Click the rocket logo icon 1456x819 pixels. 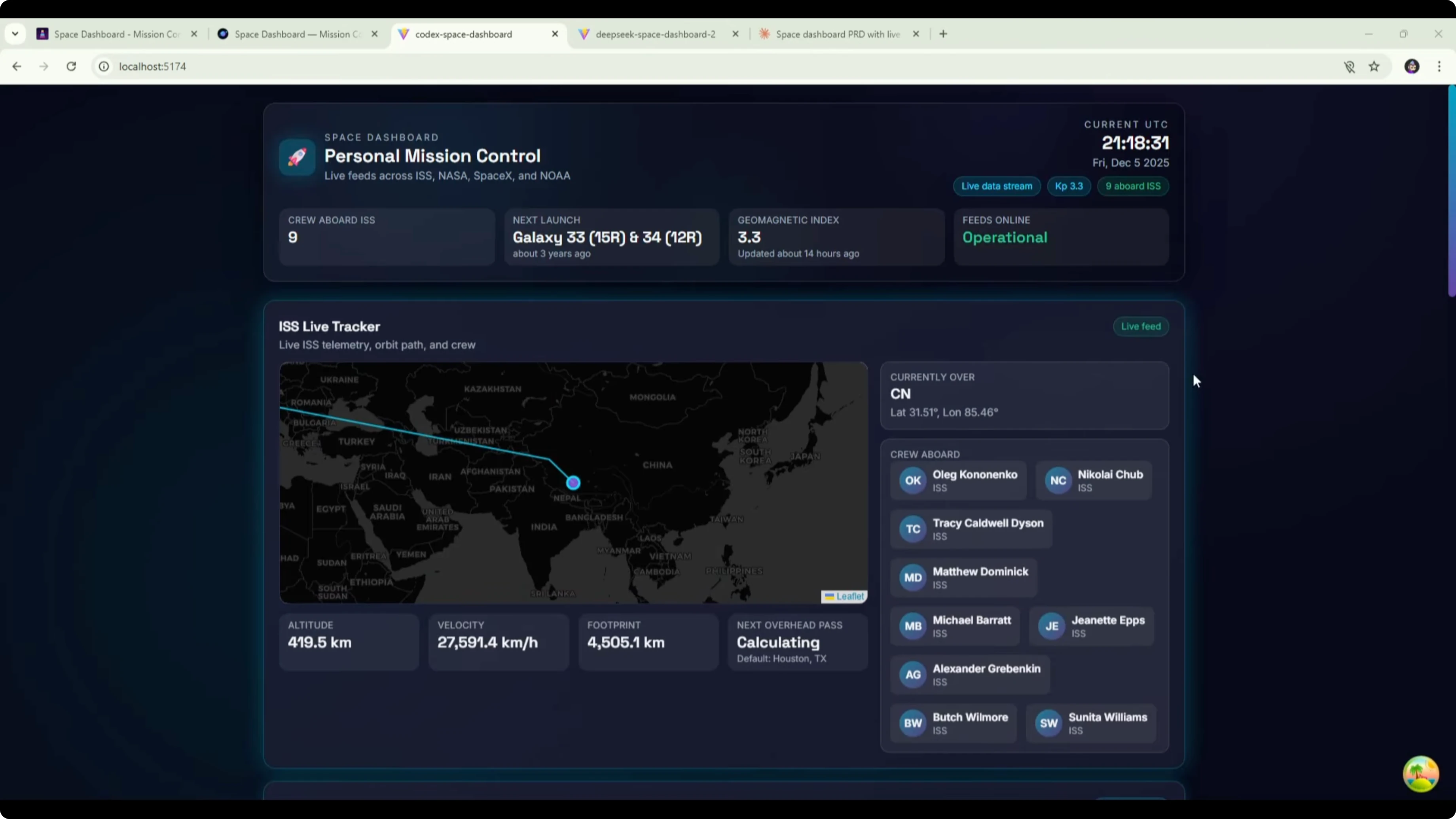[x=297, y=157]
